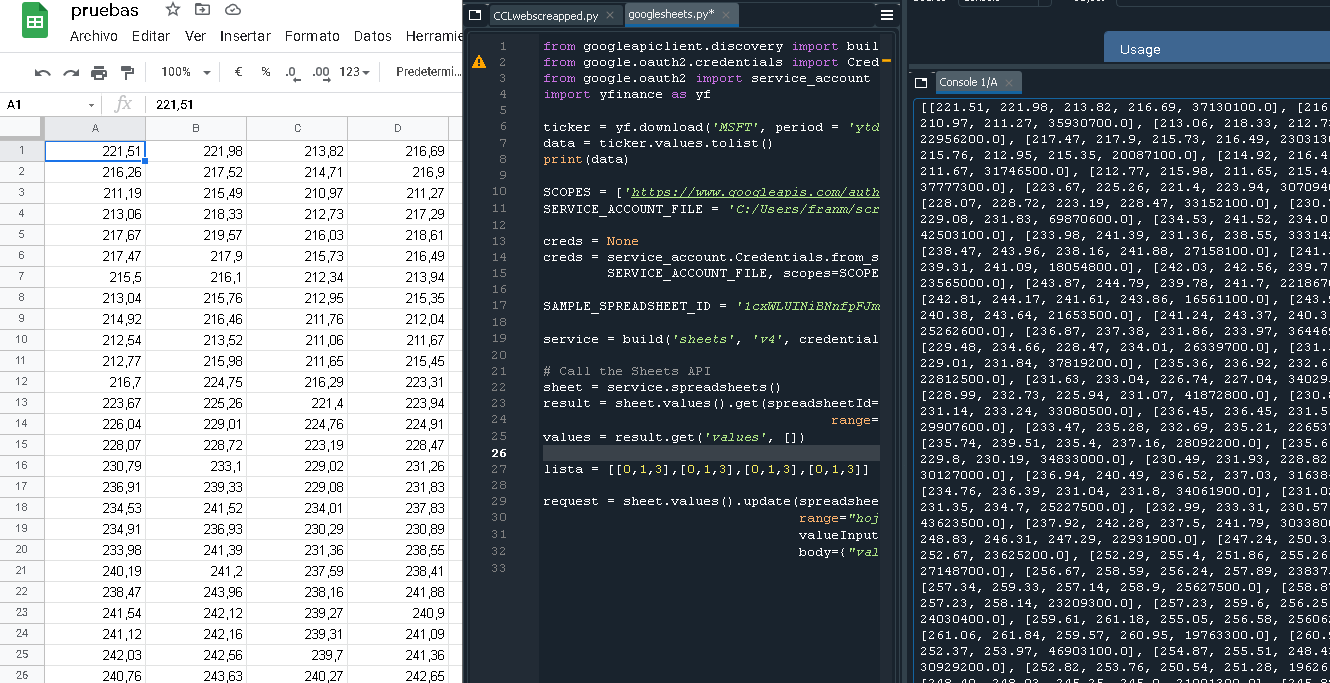1330x683 pixels.
Task: Switch to the CCLwebscreapped.py tab
Action: click(546, 15)
